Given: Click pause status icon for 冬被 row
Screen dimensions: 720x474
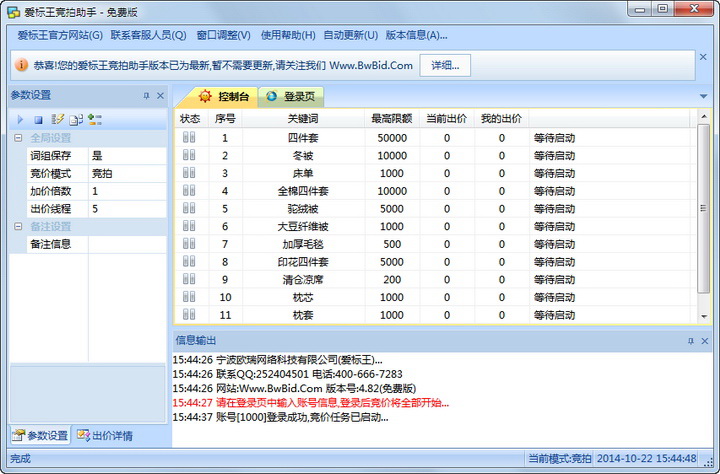Looking at the screenshot, I should coord(189,155).
